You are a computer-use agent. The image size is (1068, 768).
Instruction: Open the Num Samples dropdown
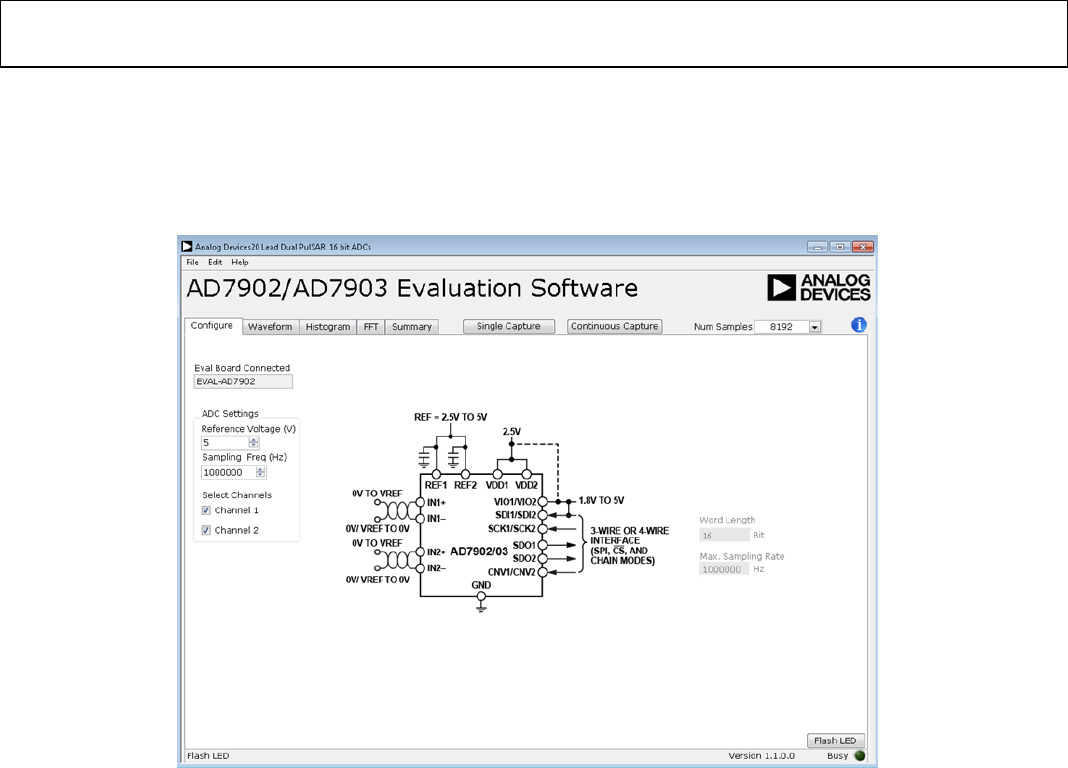(814, 326)
